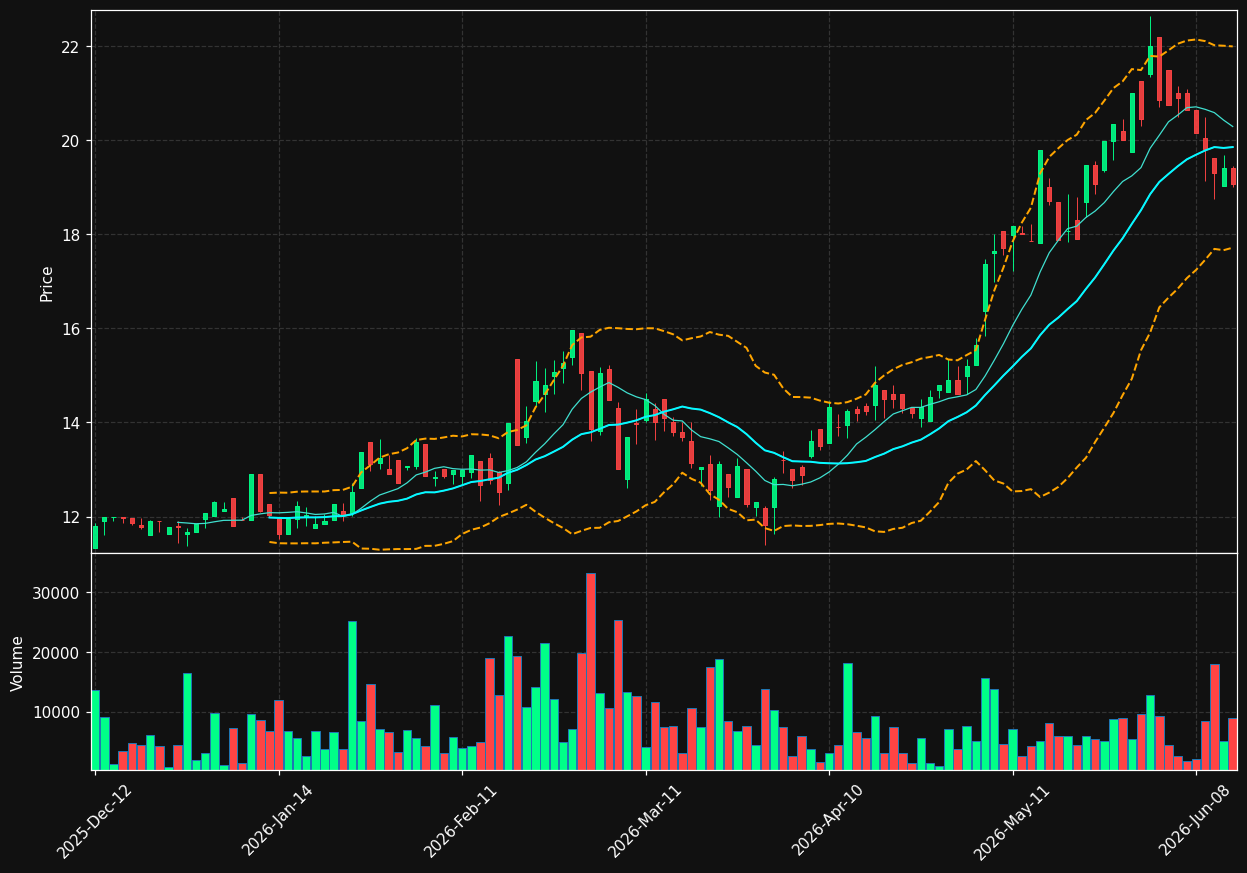This screenshot has height=873, width=1247.
Task: Click the 2026-Jan-14 date label
Action: coord(278,820)
